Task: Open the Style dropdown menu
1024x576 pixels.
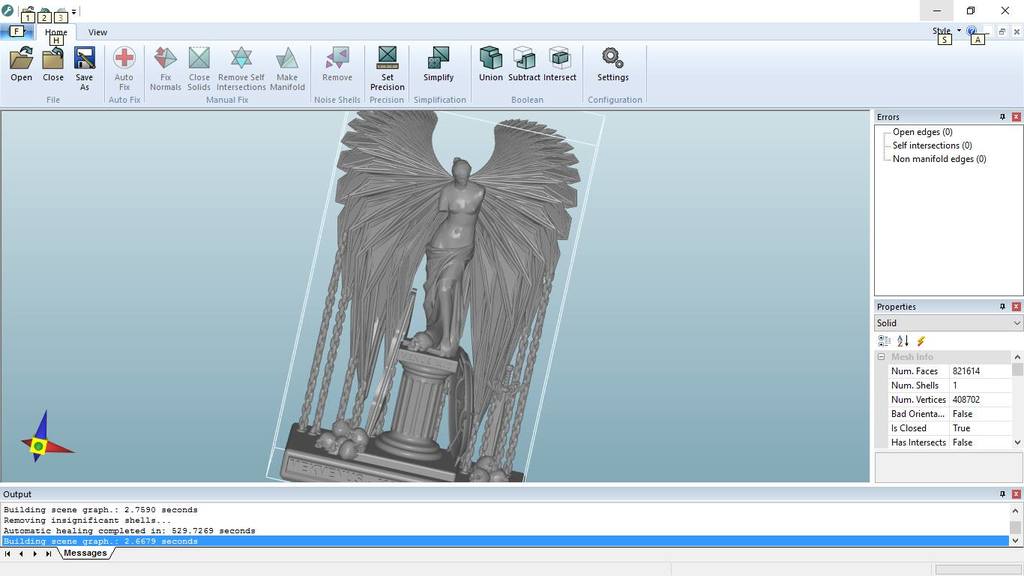Action: (946, 31)
